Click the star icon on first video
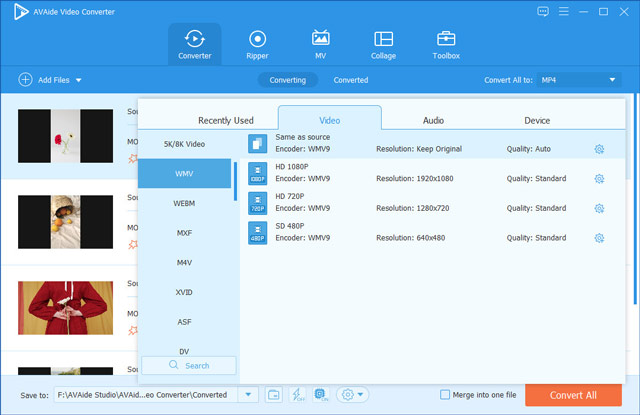Viewport: 640px width, 415px height. click(133, 158)
